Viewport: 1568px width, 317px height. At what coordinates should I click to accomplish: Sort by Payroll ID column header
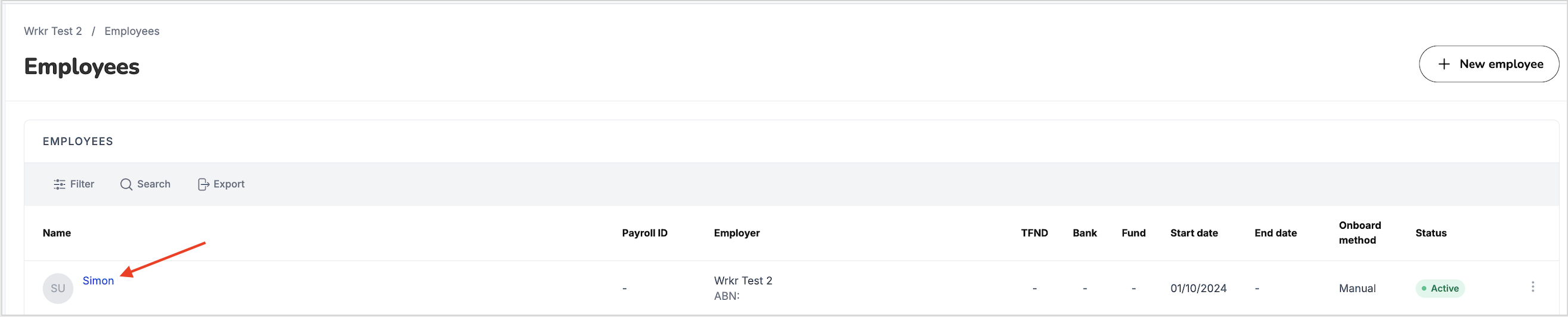644,233
